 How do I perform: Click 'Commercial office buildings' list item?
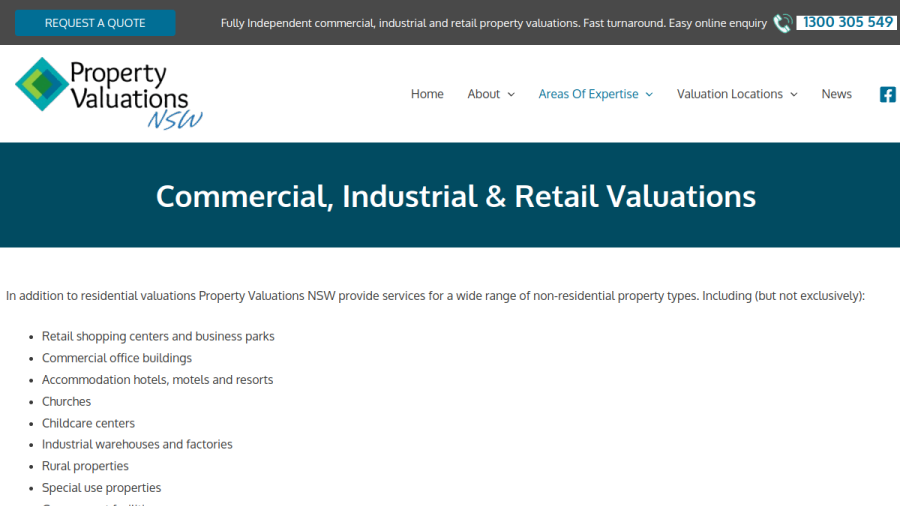click(117, 358)
